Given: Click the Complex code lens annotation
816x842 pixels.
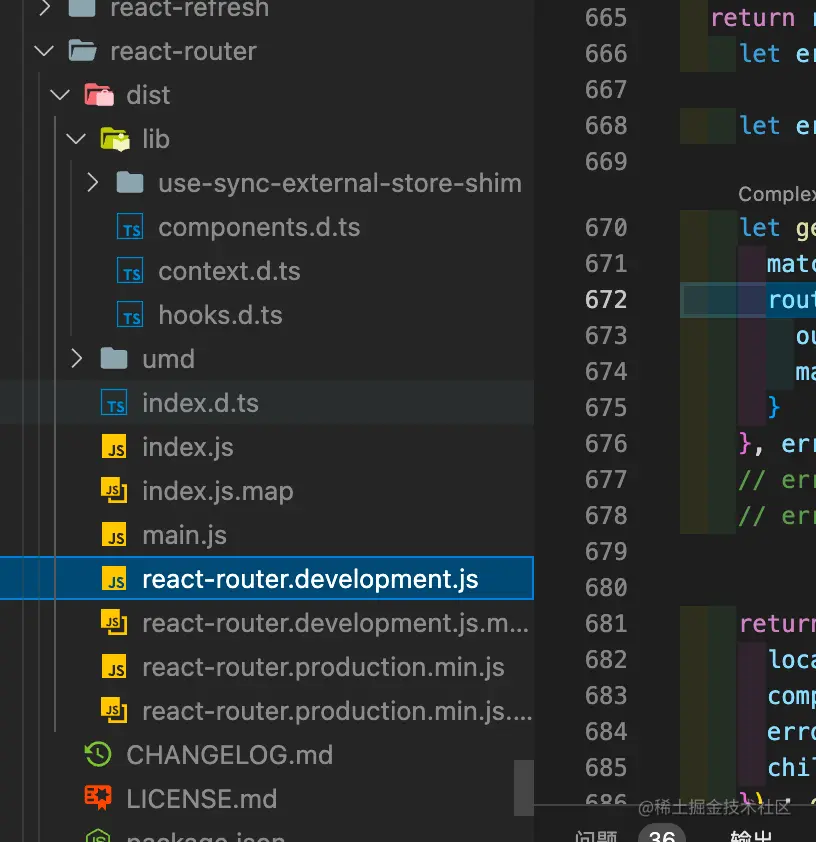Looking at the screenshot, I should click(777, 194).
